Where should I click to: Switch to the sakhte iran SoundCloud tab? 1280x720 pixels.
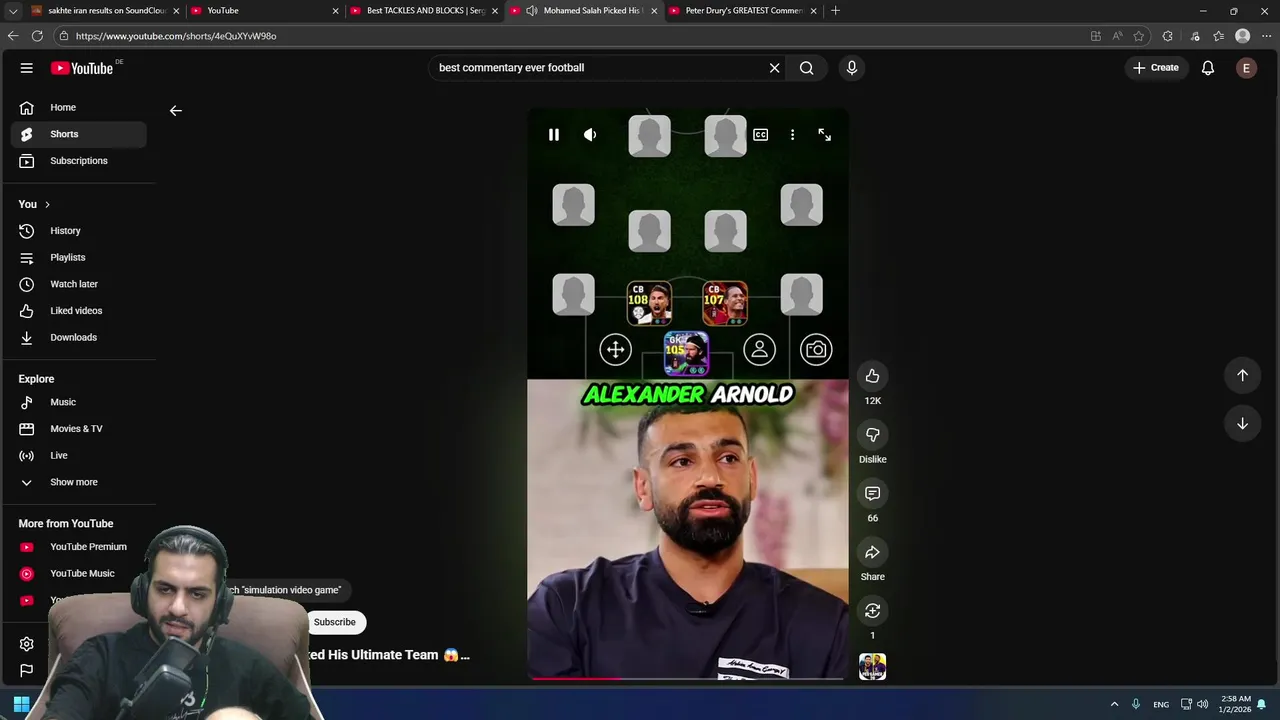click(x=104, y=11)
